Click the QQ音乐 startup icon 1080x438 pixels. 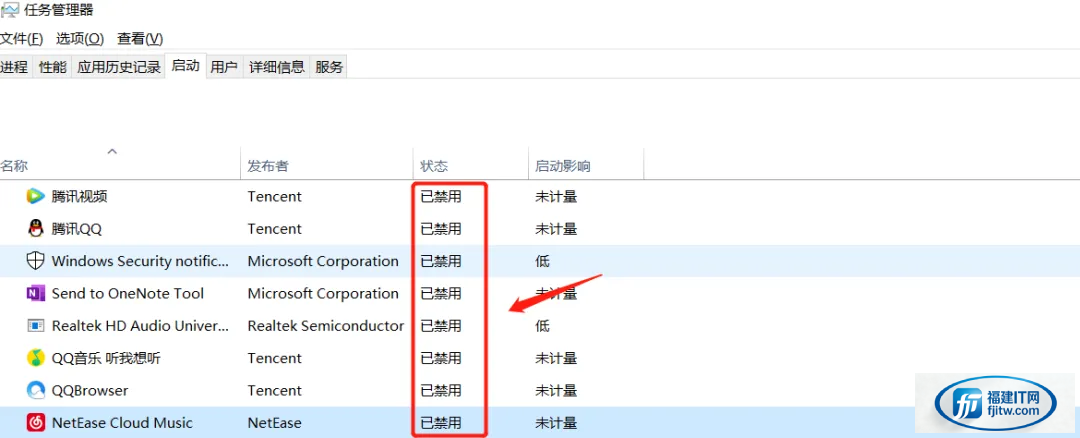click(x=35, y=358)
